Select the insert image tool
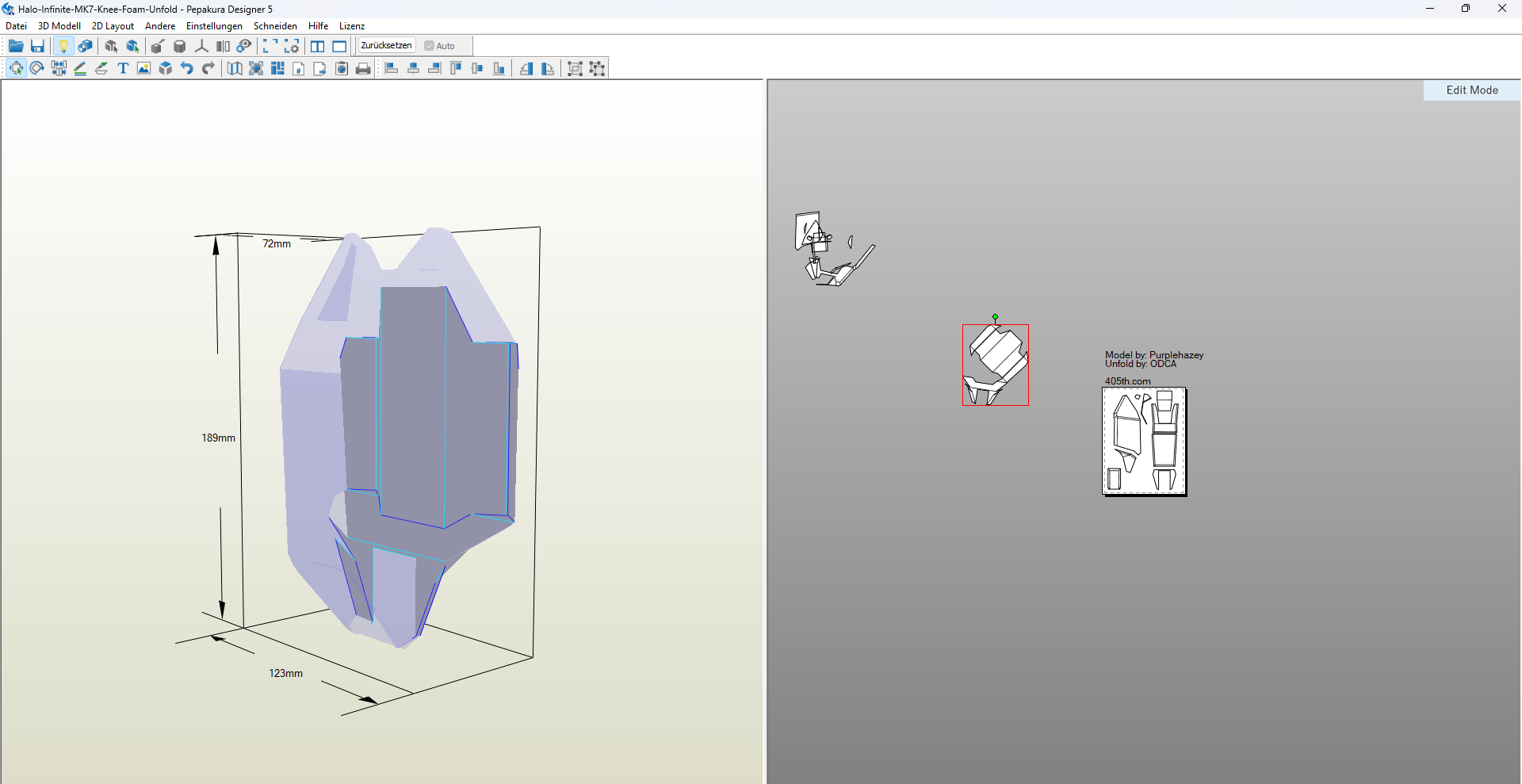This screenshot has width=1522, height=784. click(x=143, y=68)
